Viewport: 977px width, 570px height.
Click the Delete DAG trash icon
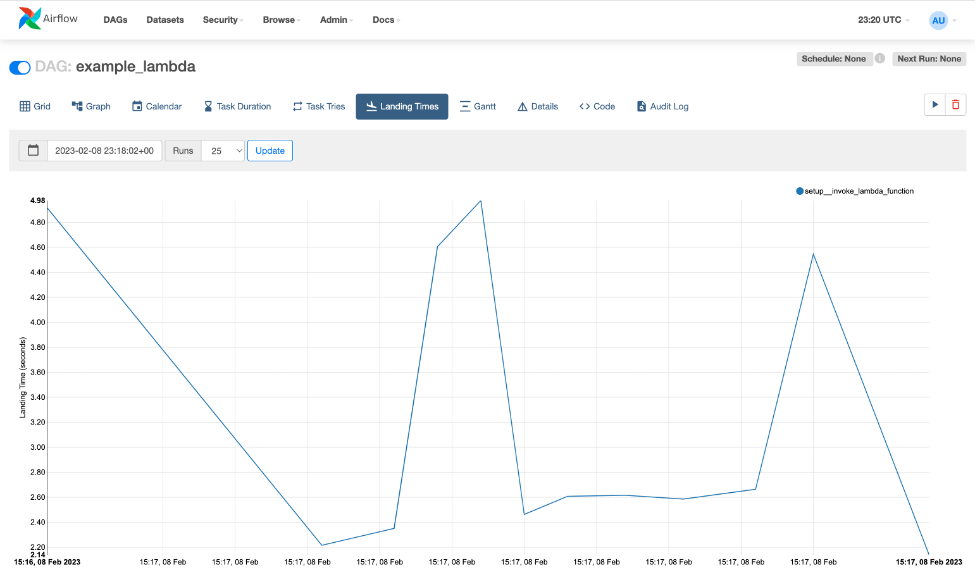click(956, 105)
